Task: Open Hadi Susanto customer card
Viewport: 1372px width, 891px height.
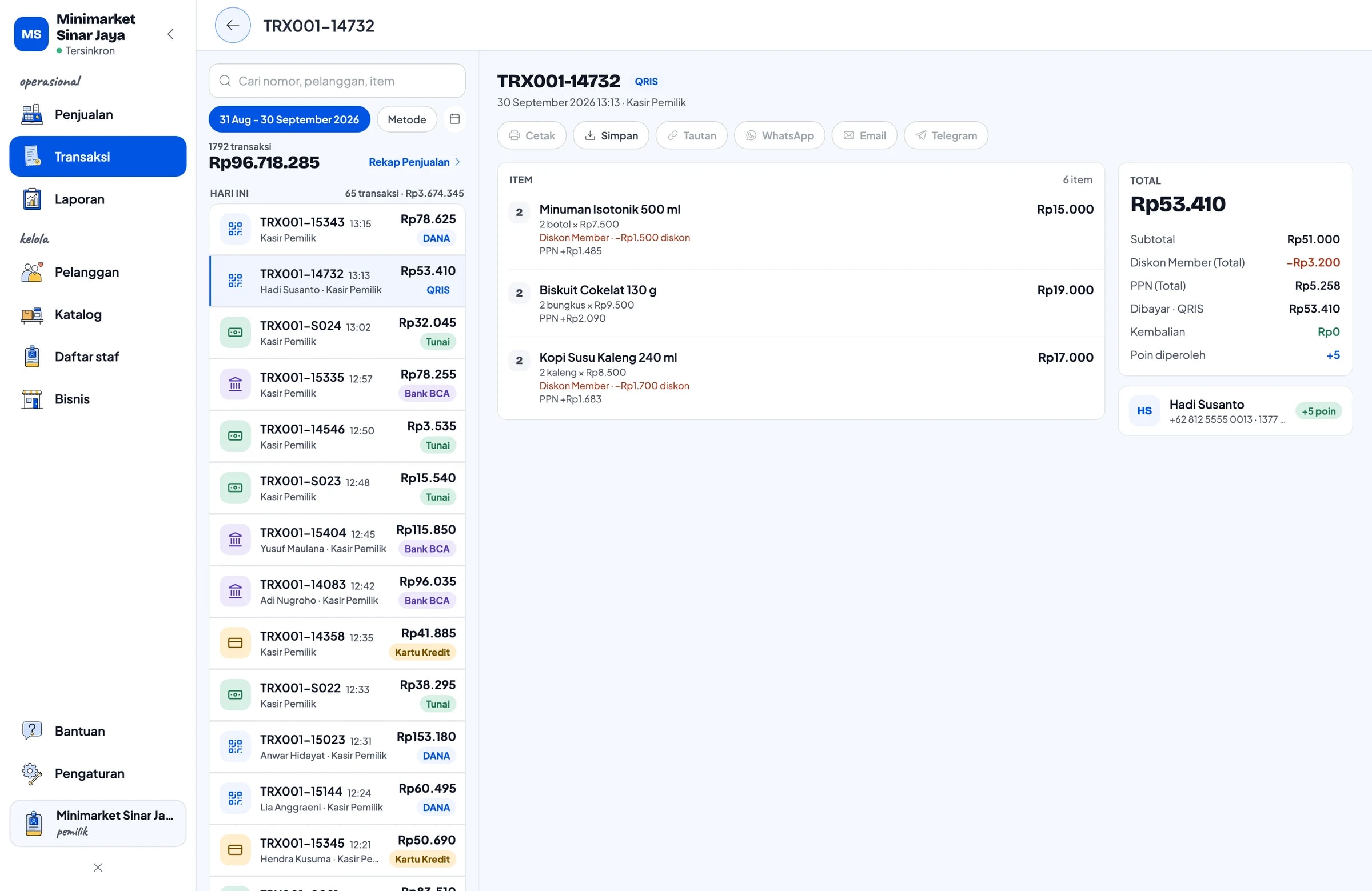Action: (x=1235, y=411)
